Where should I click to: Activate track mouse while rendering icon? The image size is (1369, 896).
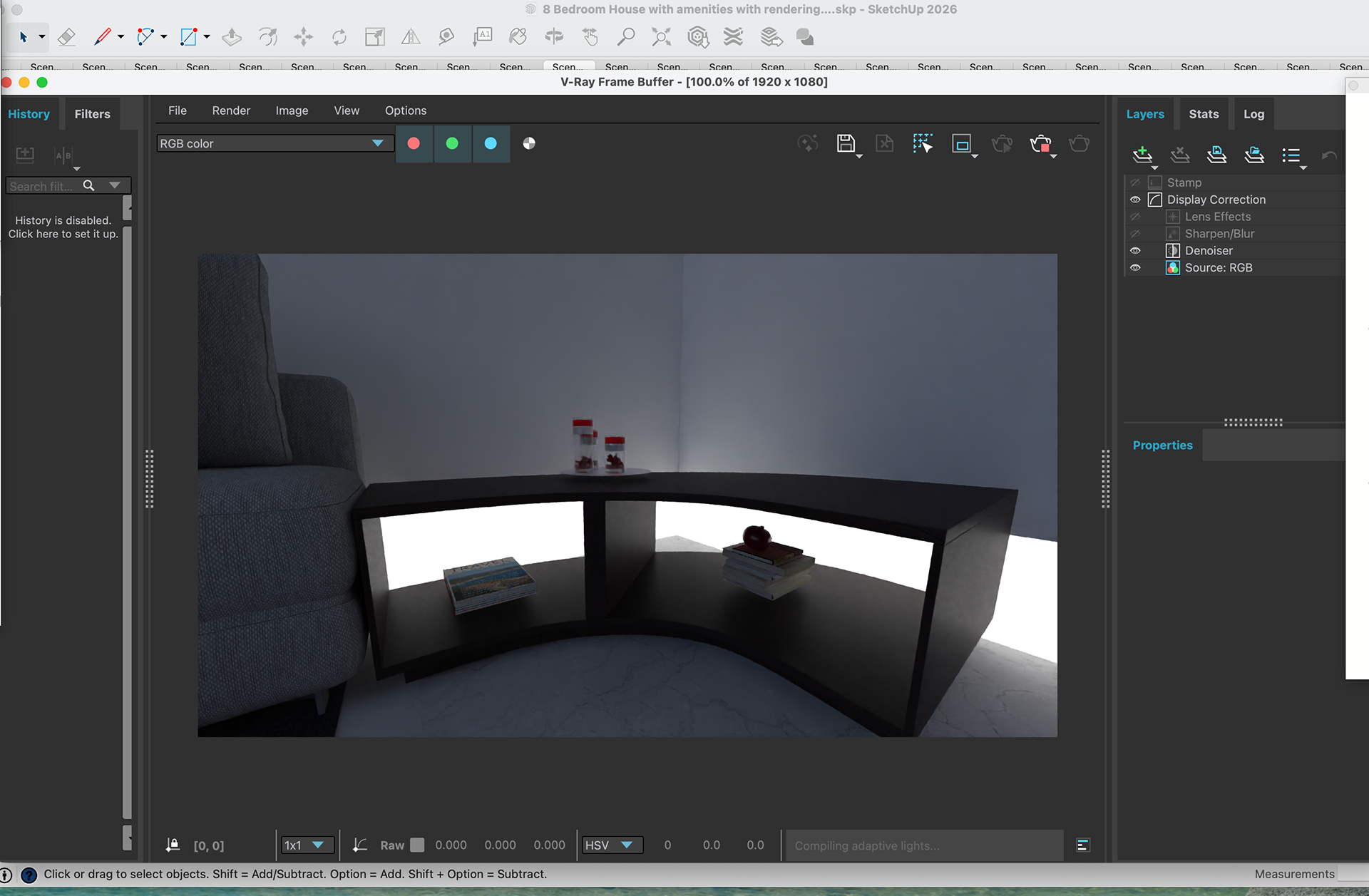click(922, 143)
